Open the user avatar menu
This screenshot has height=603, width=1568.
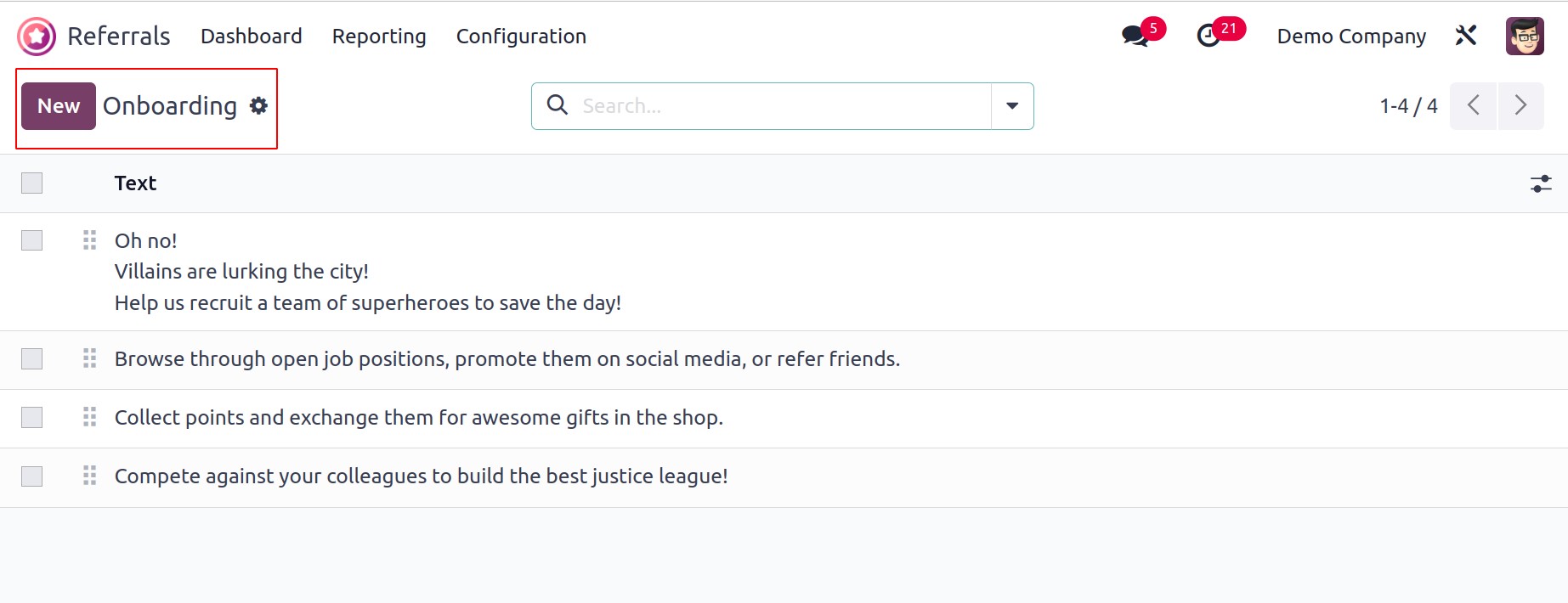tap(1525, 36)
